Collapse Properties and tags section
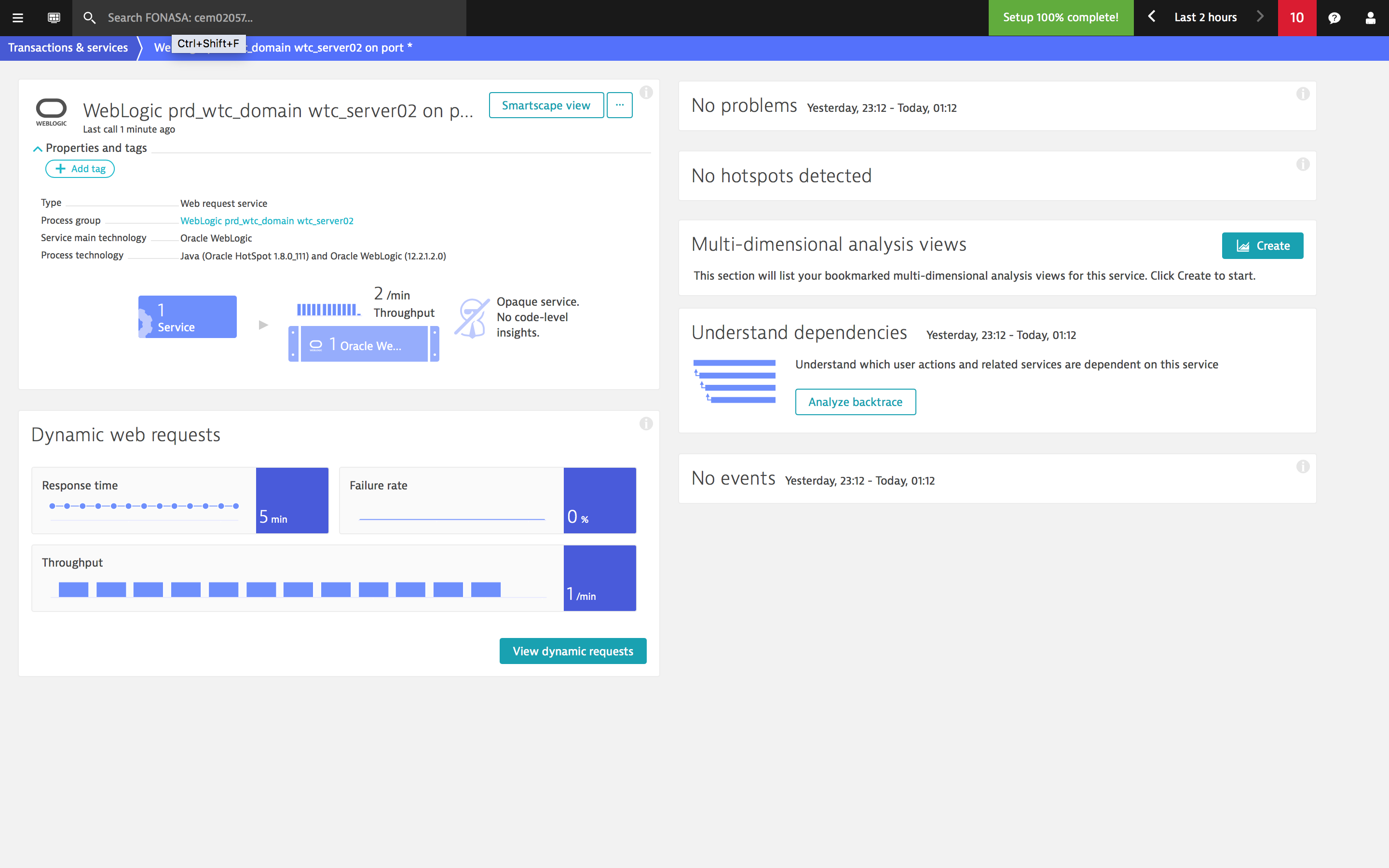 point(38,149)
